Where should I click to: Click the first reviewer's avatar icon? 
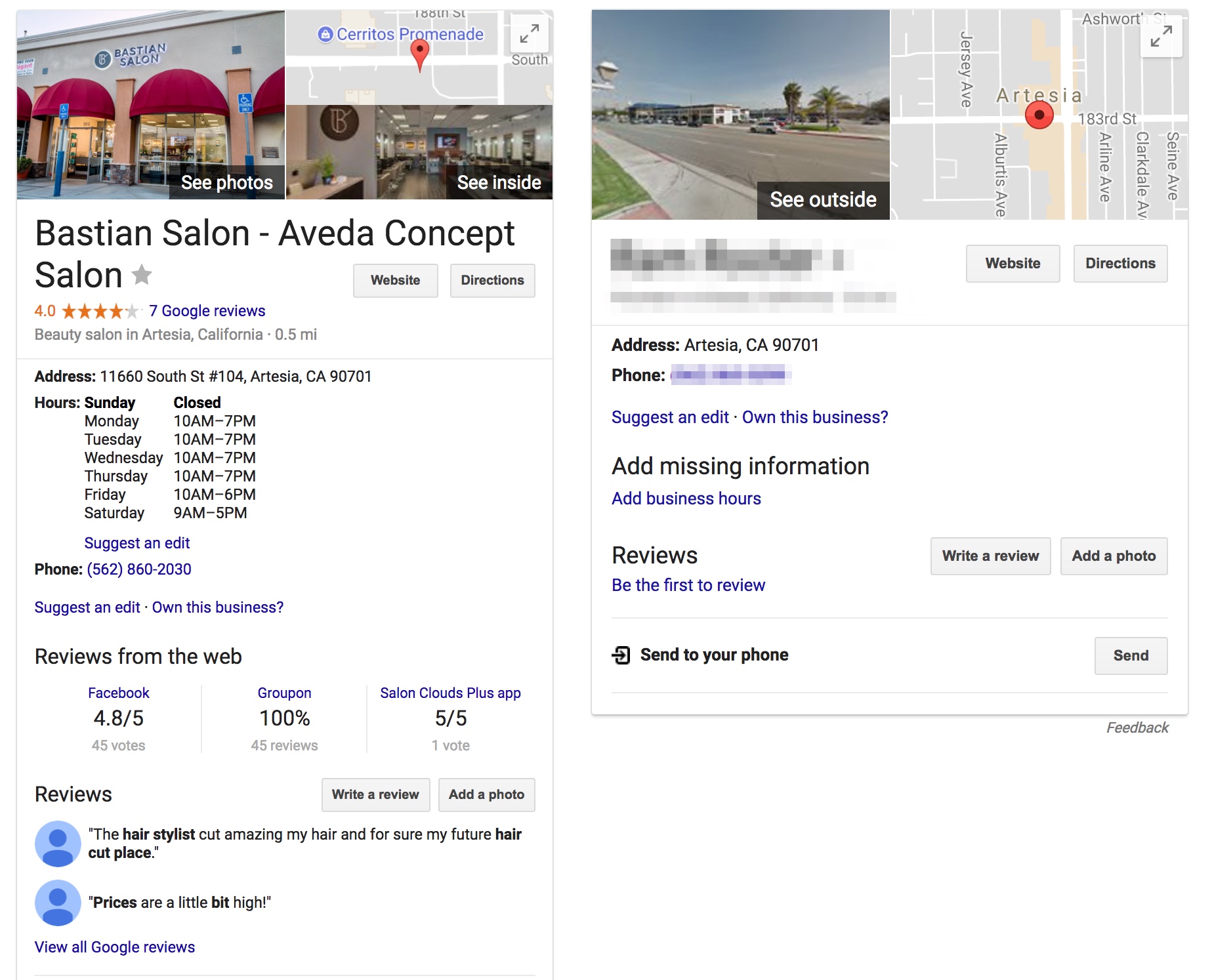coord(58,844)
